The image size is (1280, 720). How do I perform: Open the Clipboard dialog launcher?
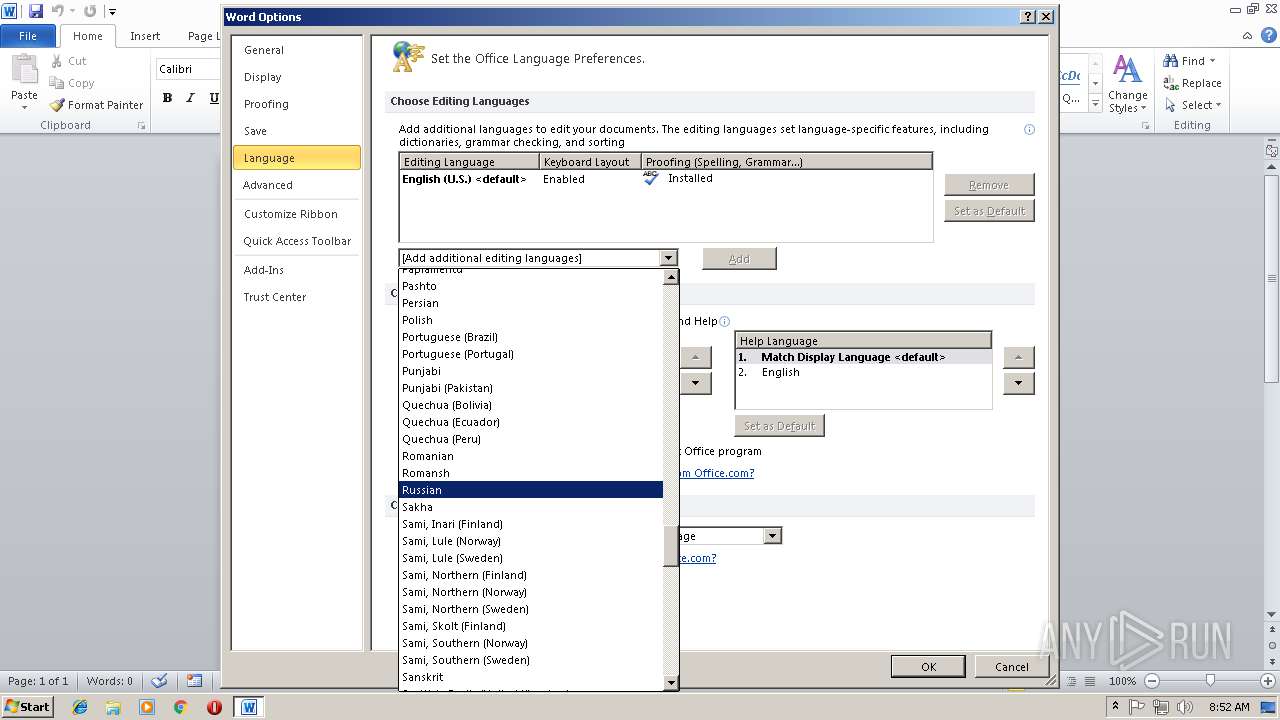pyautogui.click(x=141, y=126)
